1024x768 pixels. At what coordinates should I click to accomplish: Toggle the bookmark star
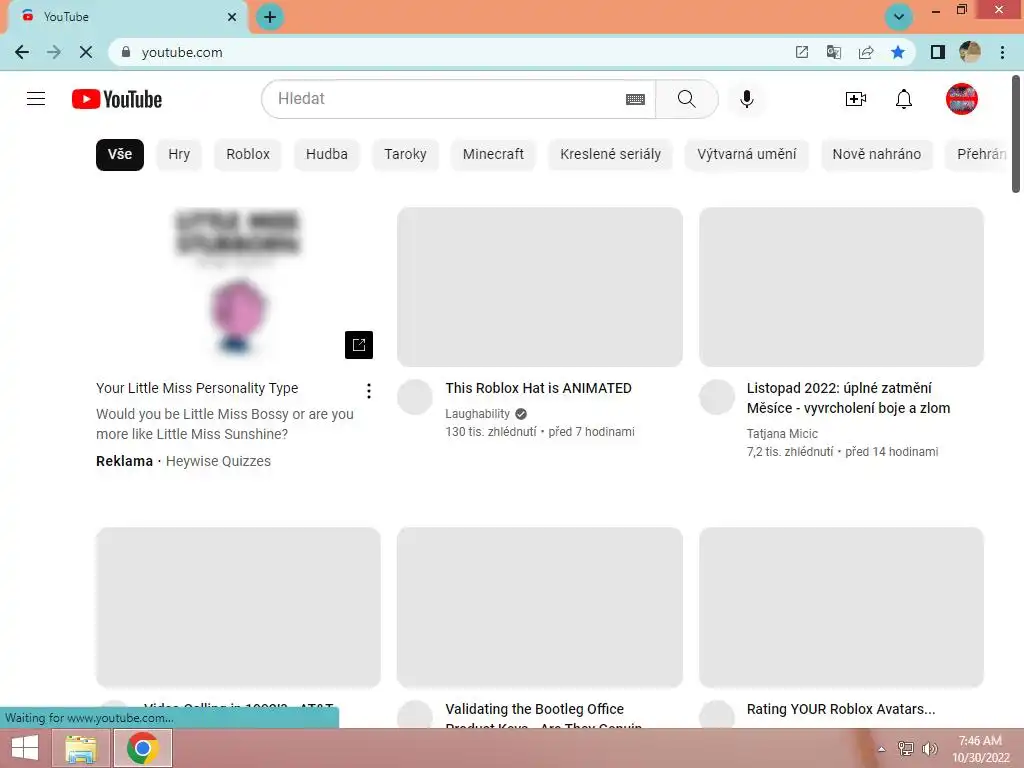pyautogui.click(x=898, y=52)
